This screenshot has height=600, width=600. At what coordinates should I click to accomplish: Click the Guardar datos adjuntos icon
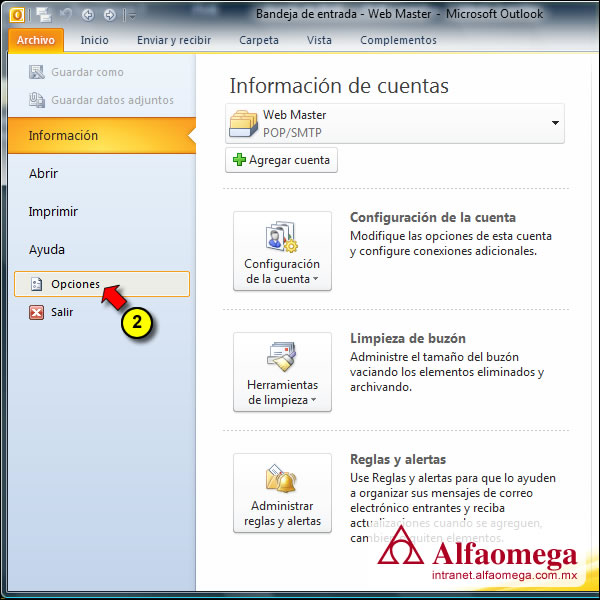[x=37, y=100]
